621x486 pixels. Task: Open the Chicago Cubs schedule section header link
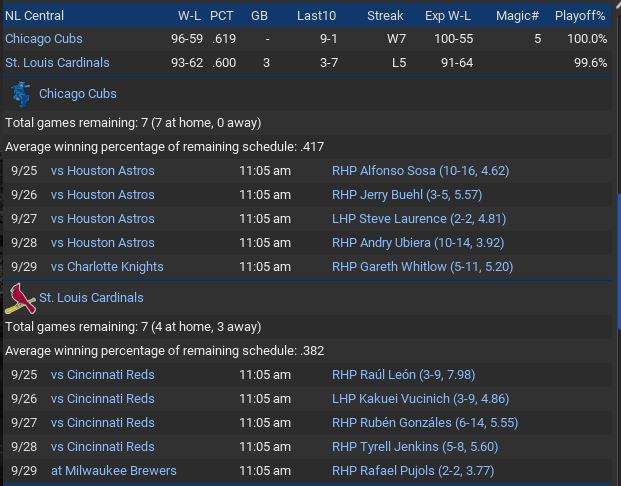click(78, 94)
